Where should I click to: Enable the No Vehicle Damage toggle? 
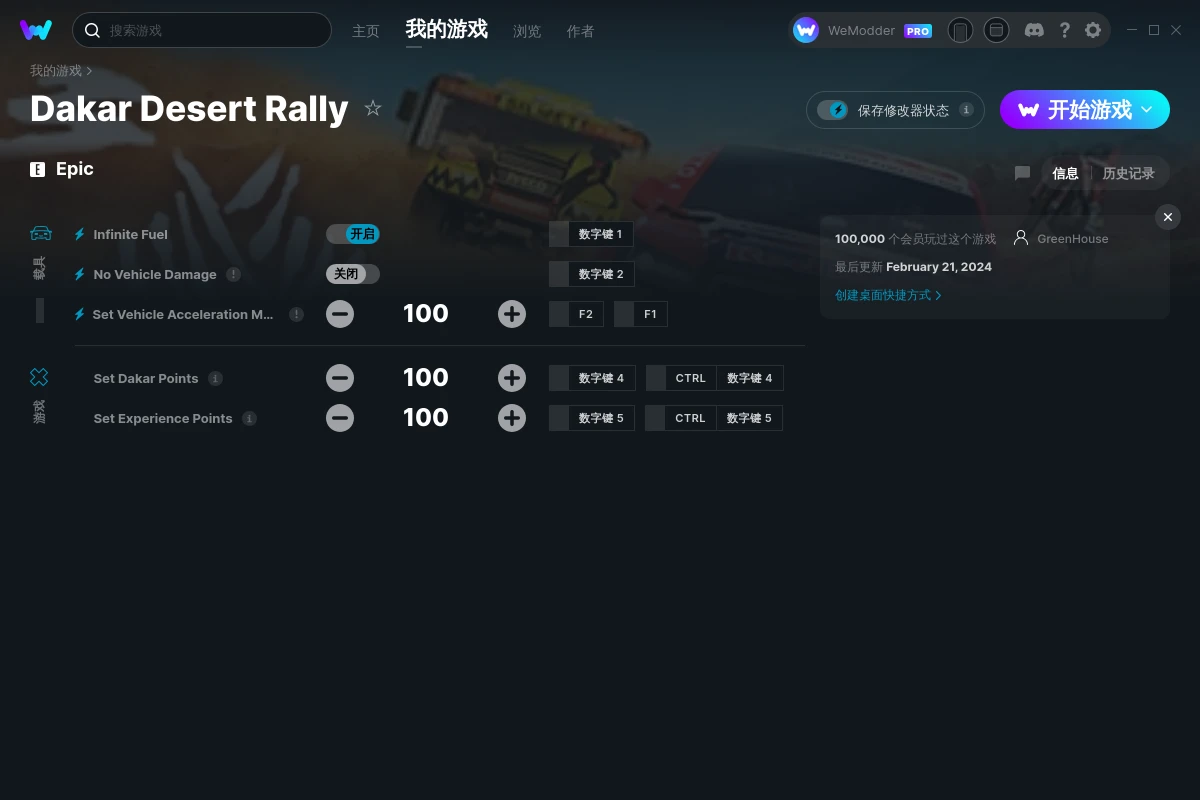[x=353, y=274]
